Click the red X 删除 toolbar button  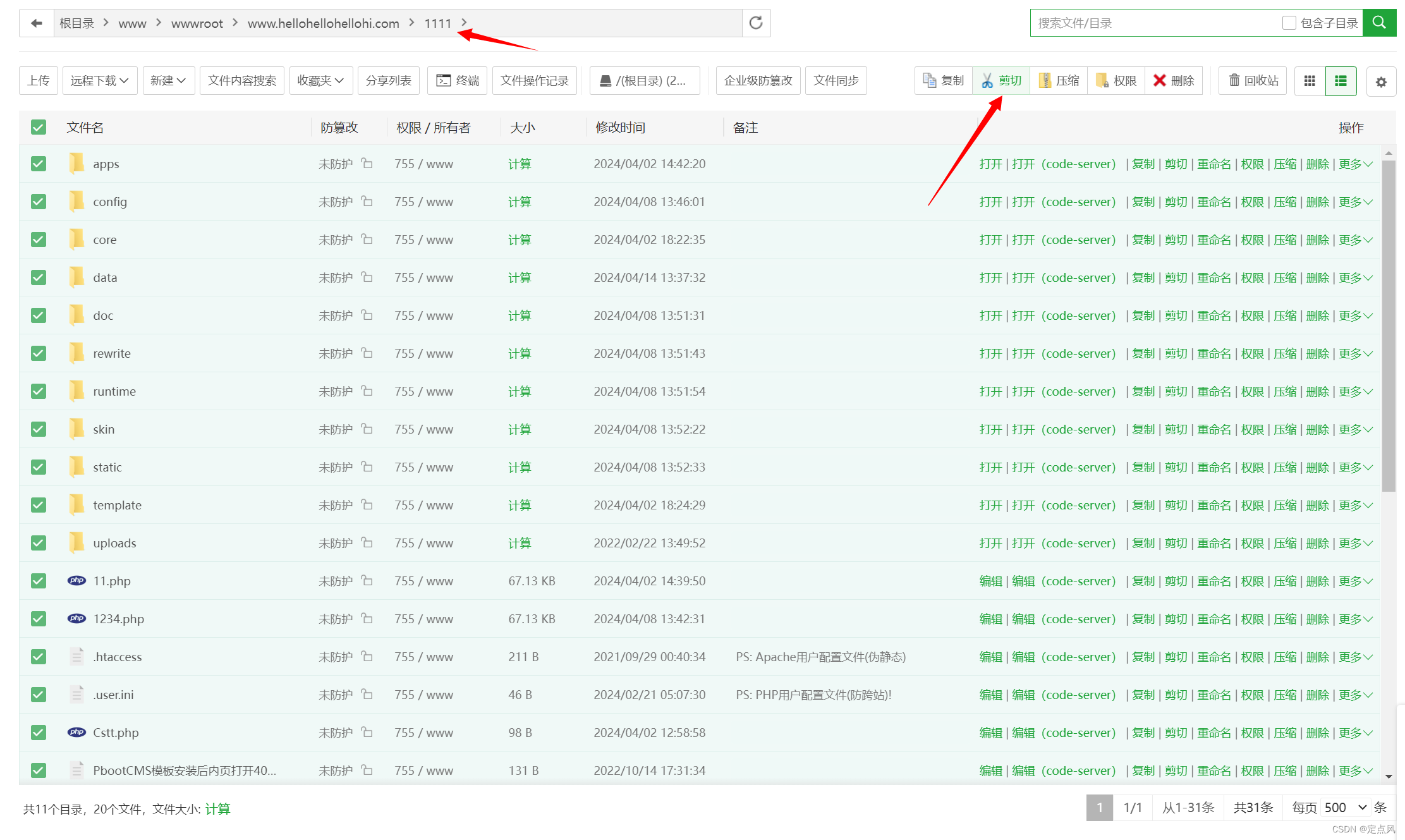pos(1174,81)
